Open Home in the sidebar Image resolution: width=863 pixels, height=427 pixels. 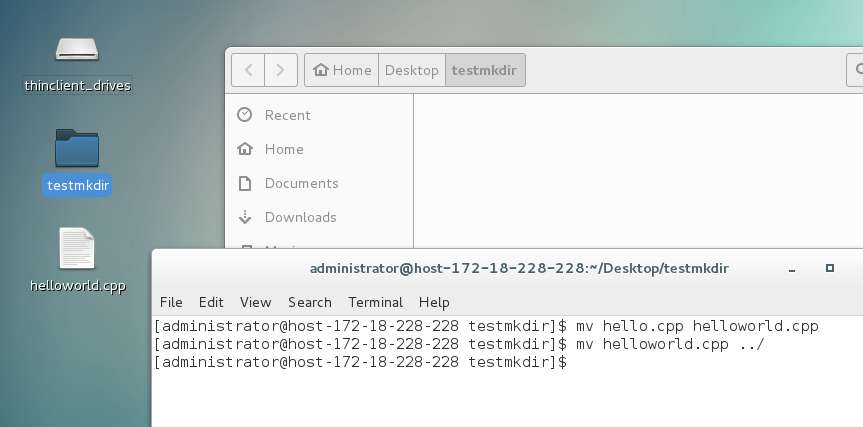[x=284, y=149]
